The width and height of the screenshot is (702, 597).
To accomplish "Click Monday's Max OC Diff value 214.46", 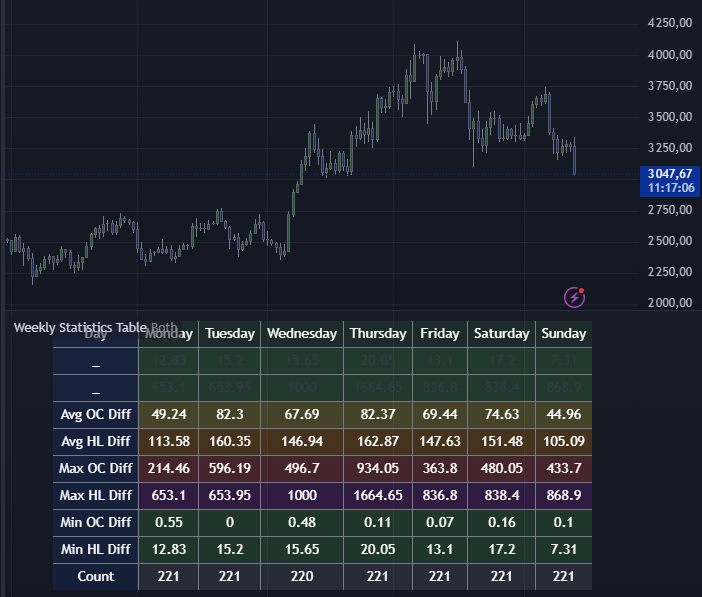I will pos(168,468).
